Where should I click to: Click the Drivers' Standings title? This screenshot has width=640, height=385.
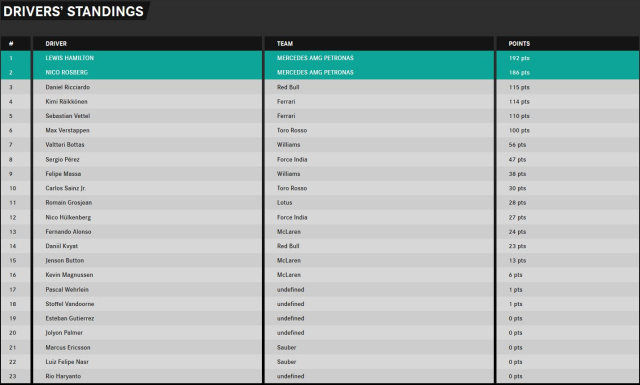click(73, 11)
